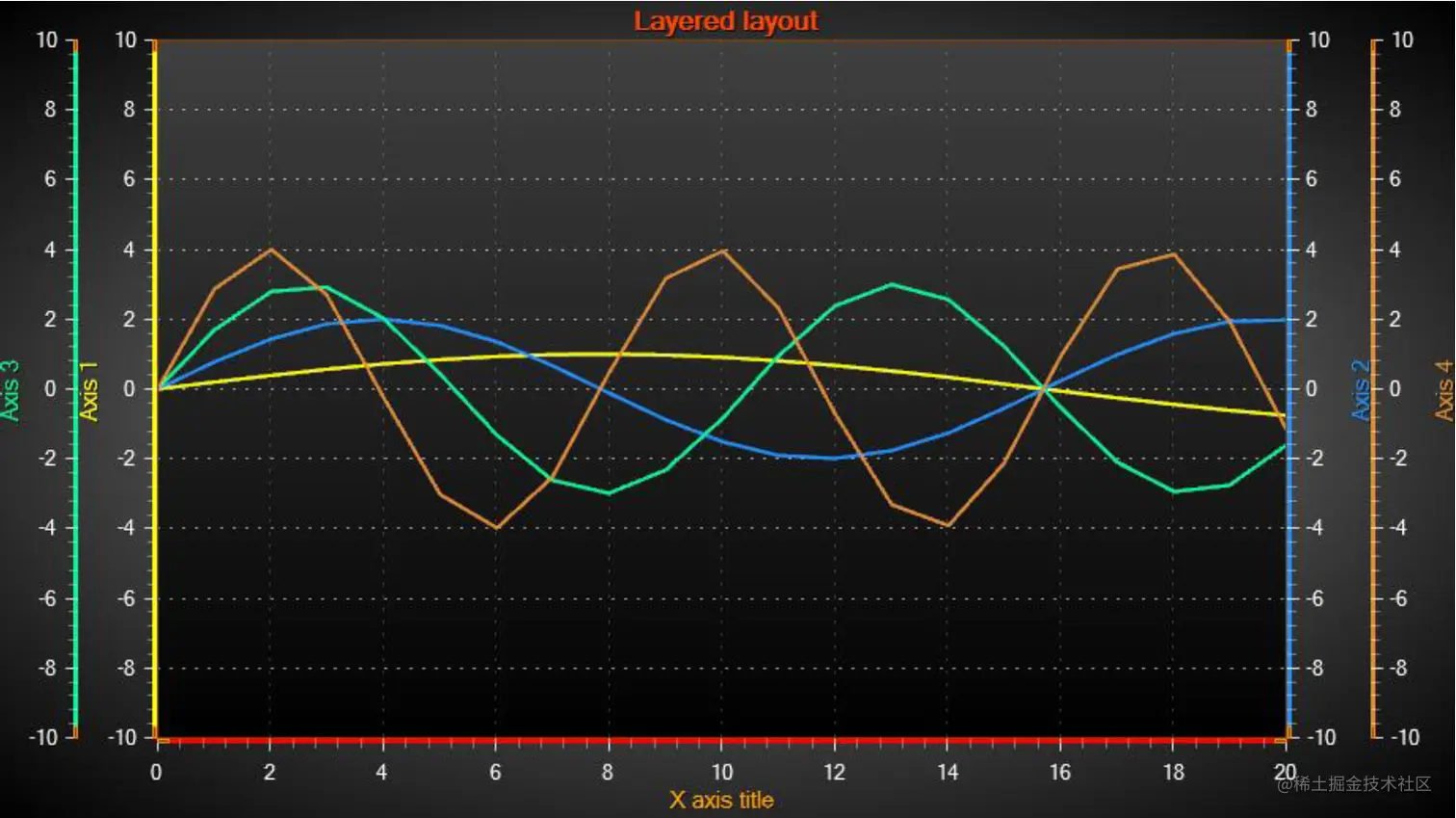This screenshot has height=818, width=1456.
Task: Click X axis tick label "16"
Action: [1060, 772]
